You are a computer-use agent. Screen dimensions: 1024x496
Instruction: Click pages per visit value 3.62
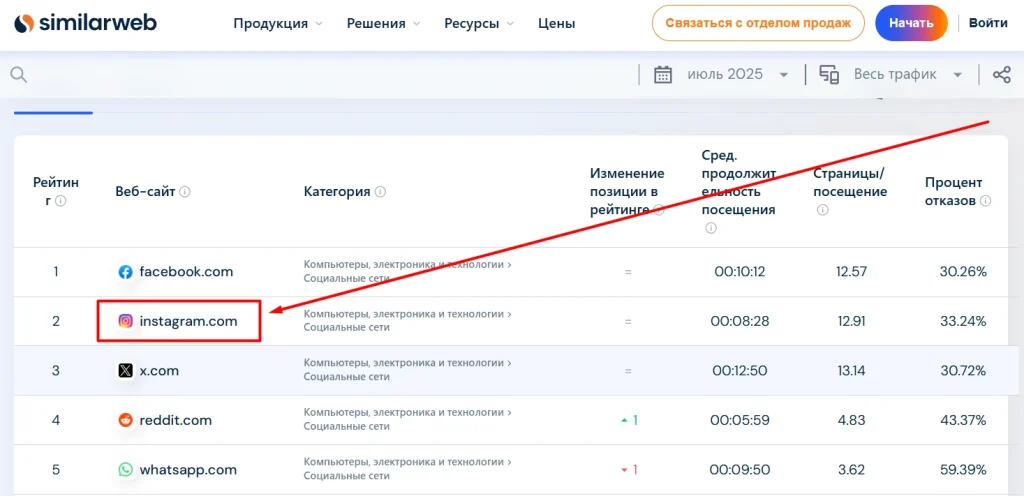pyautogui.click(x=851, y=470)
